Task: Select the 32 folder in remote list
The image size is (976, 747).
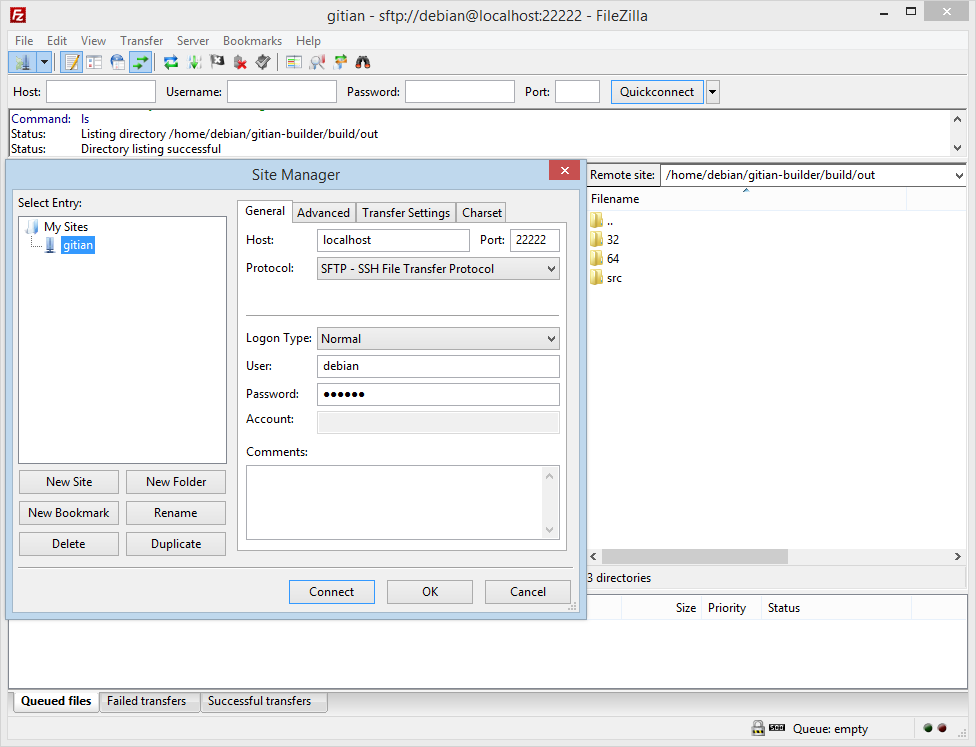Action: coord(612,240)
